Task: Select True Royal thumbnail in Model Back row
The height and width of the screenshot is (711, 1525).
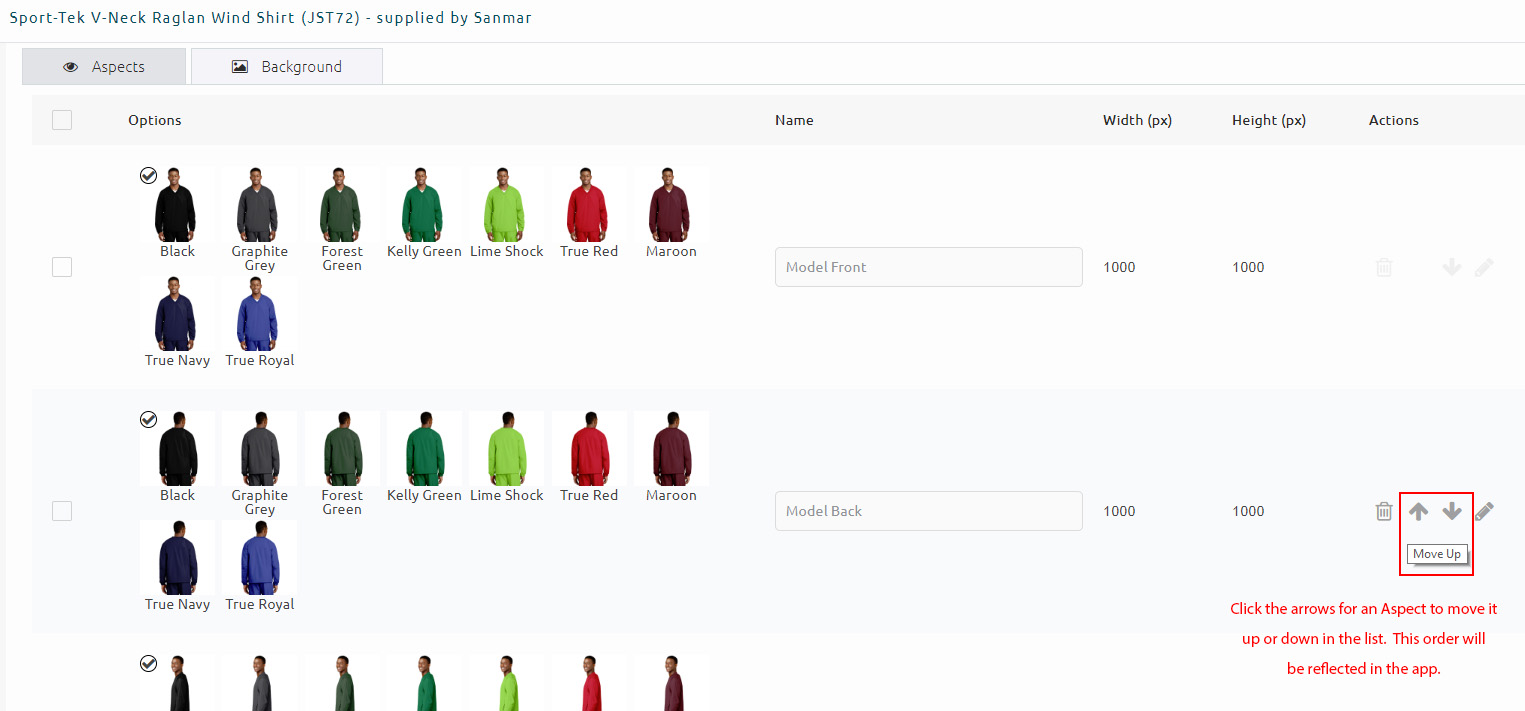Action: (x=260, y=558)
